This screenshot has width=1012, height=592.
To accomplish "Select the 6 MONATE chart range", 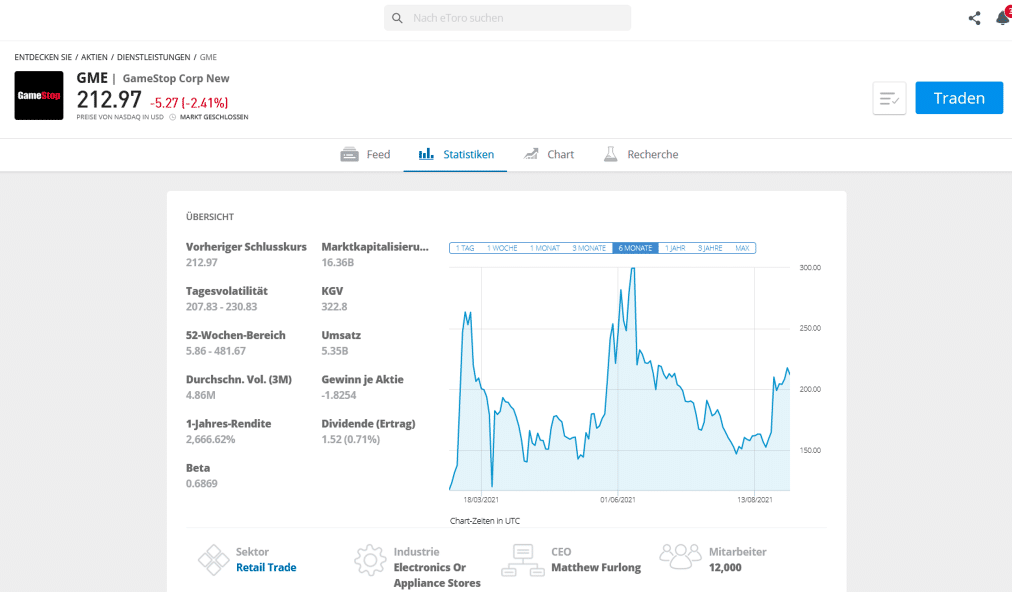I will click(635, 248).
